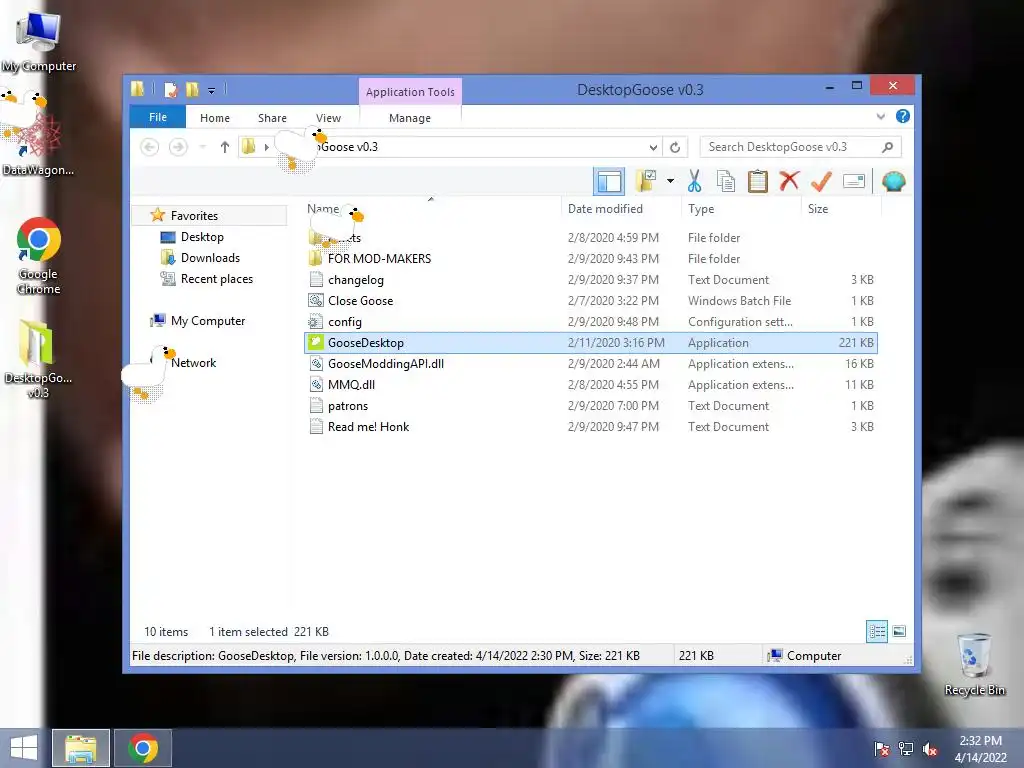Click the window folder icon in title bar
Screen dimensions: 1024x768
pos(138,89)
